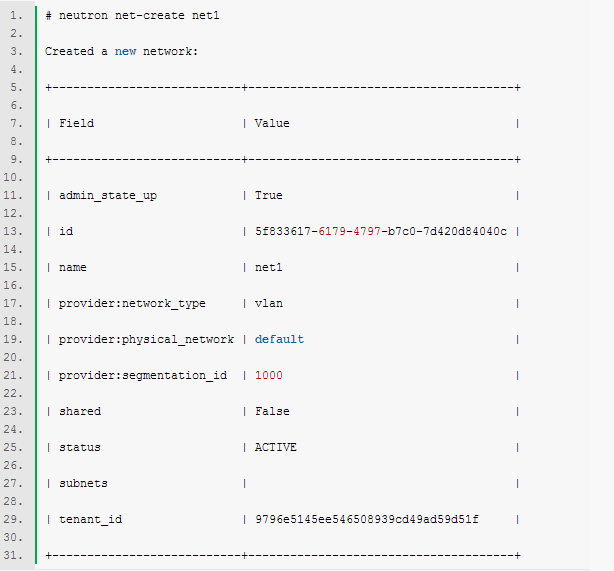Click the network id value starting with 5f833617

(x=380, y=231)
